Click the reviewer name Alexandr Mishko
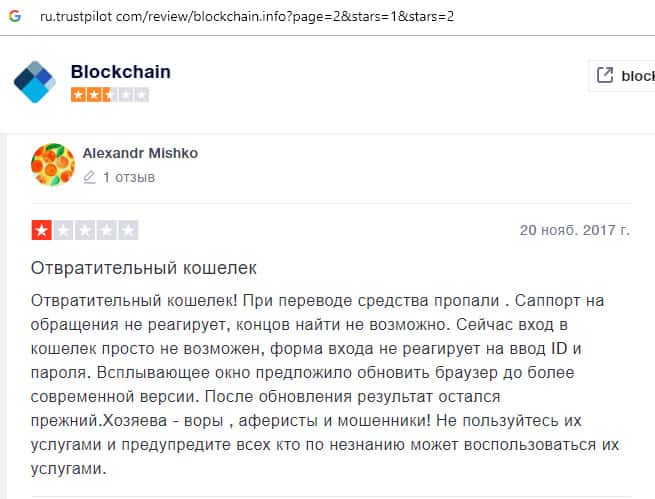Image resolution: width=655 pixels, height=499 pixels. click(x=140, y=153)
